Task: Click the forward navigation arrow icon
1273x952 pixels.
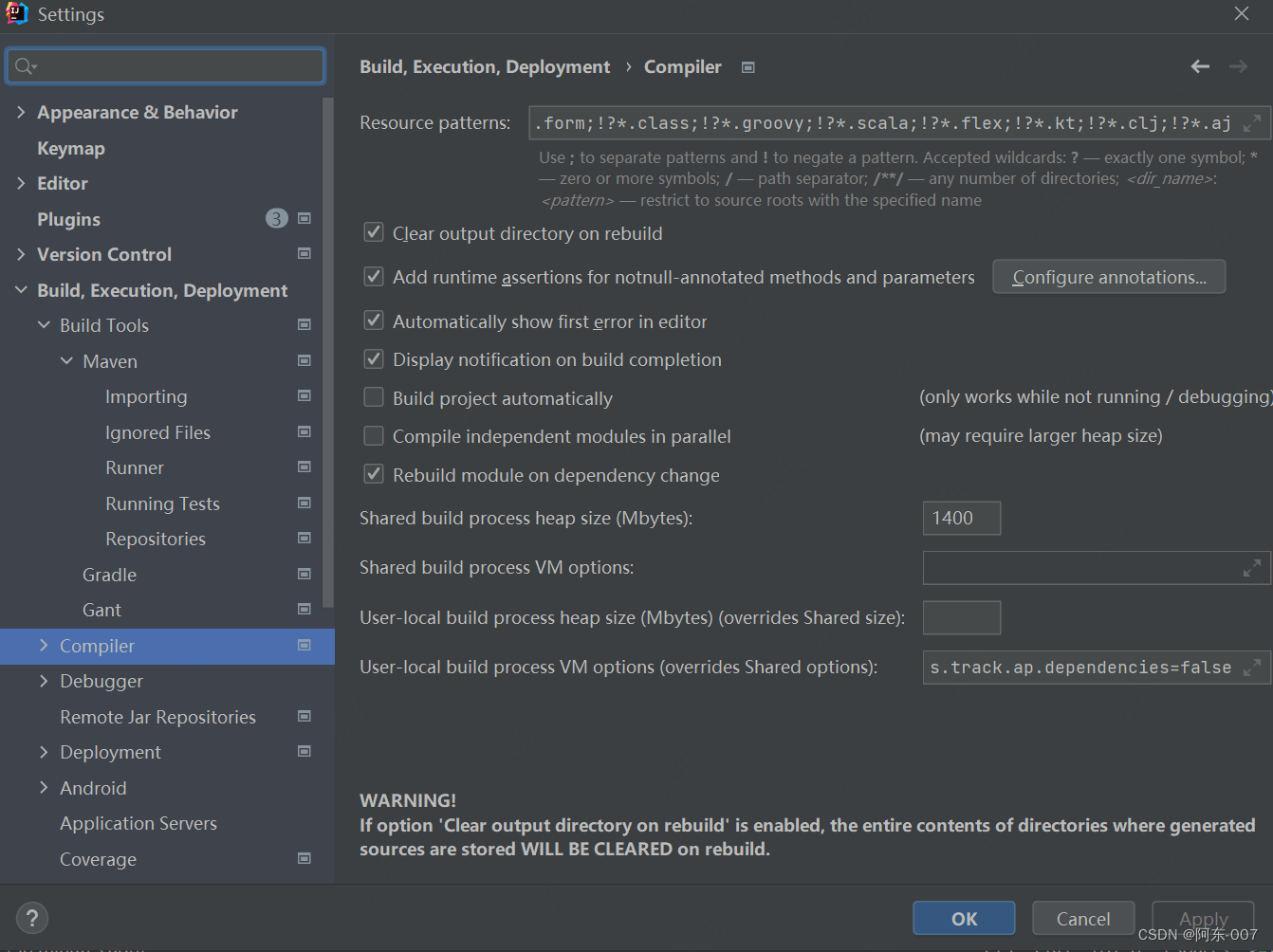Action: [x=1238, y=66]
